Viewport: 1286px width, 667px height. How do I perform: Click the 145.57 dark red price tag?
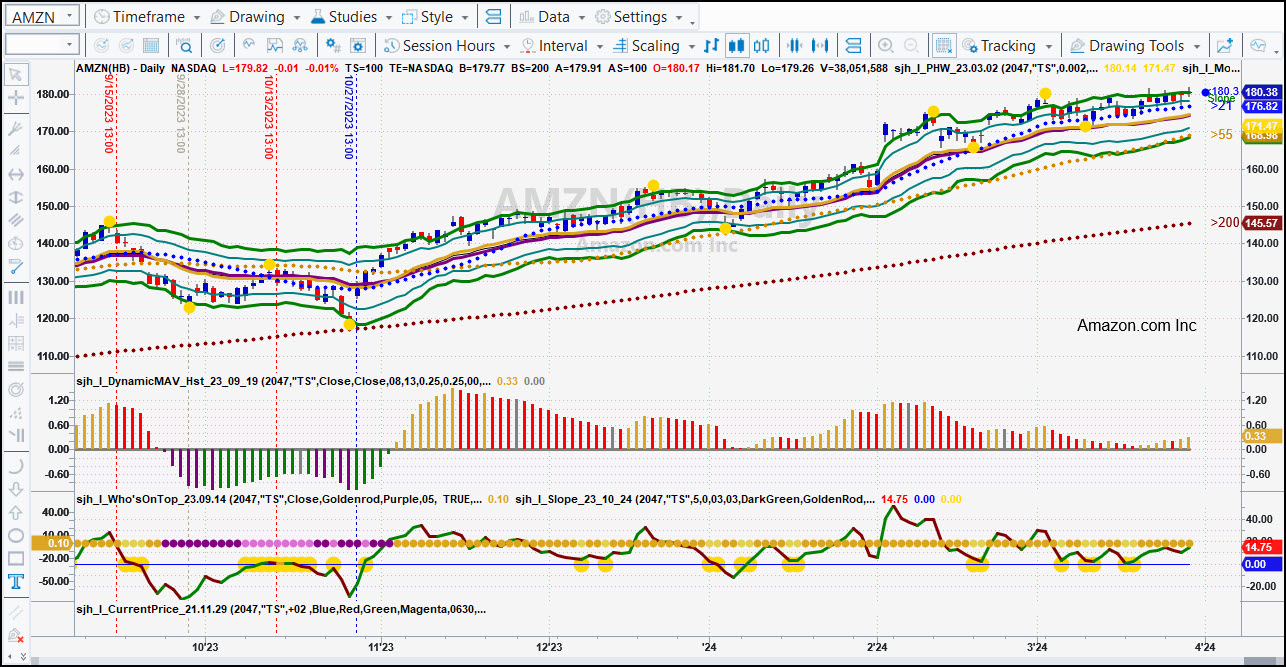(x=1261, y=223)
